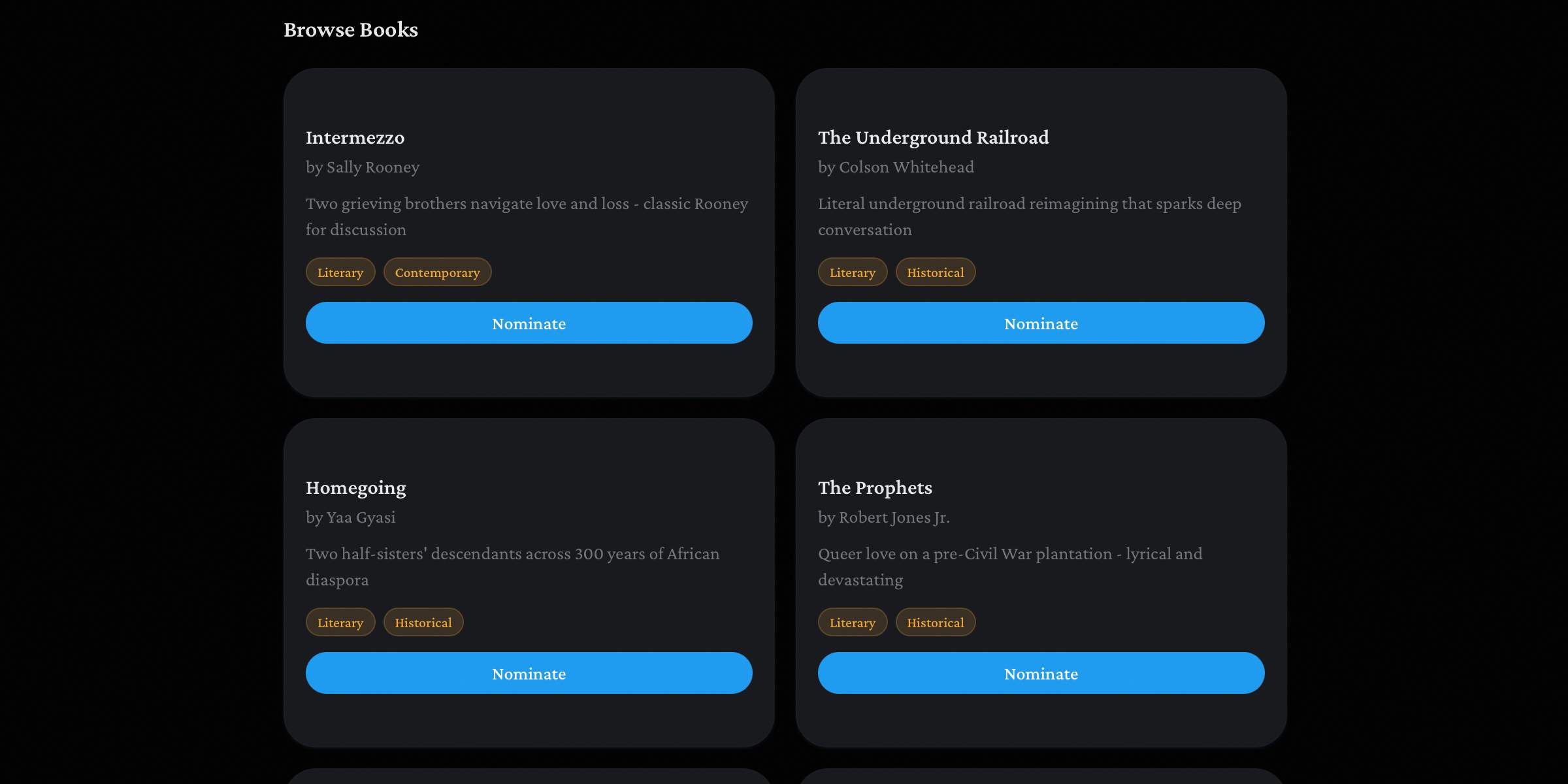The width and height of the screenshot is (1568, 784).
Task: Toggle the Contemporary tag on Intermezzo
Action: coord(437,272)
